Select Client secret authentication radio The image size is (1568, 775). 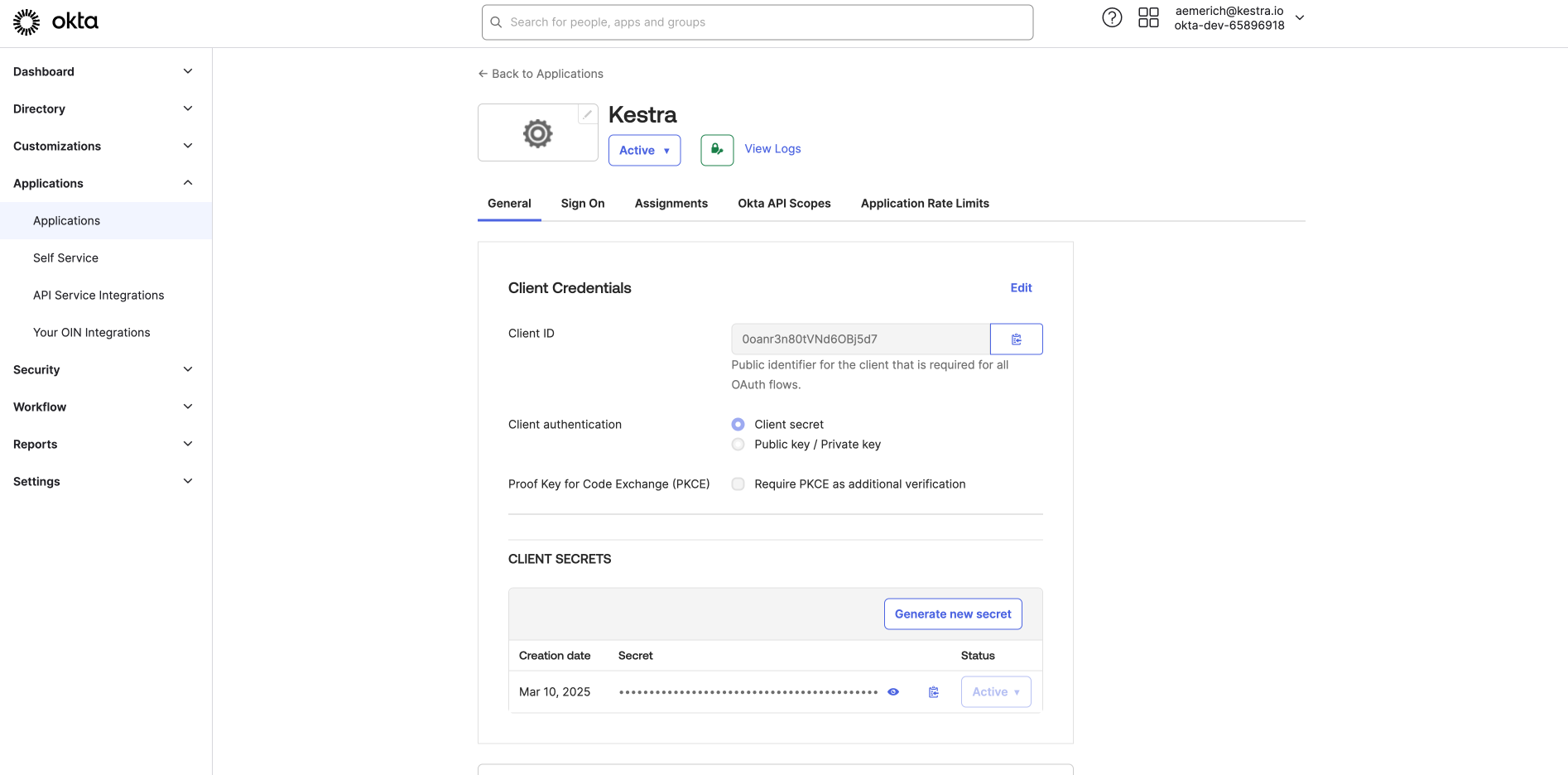[738, 425]
